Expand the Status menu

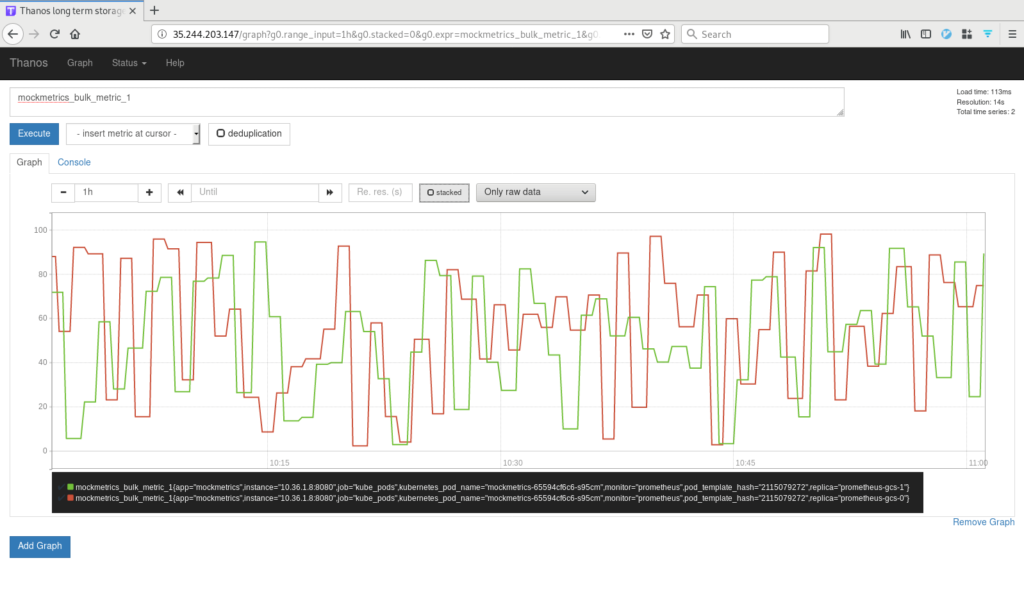tap(128, 62)
